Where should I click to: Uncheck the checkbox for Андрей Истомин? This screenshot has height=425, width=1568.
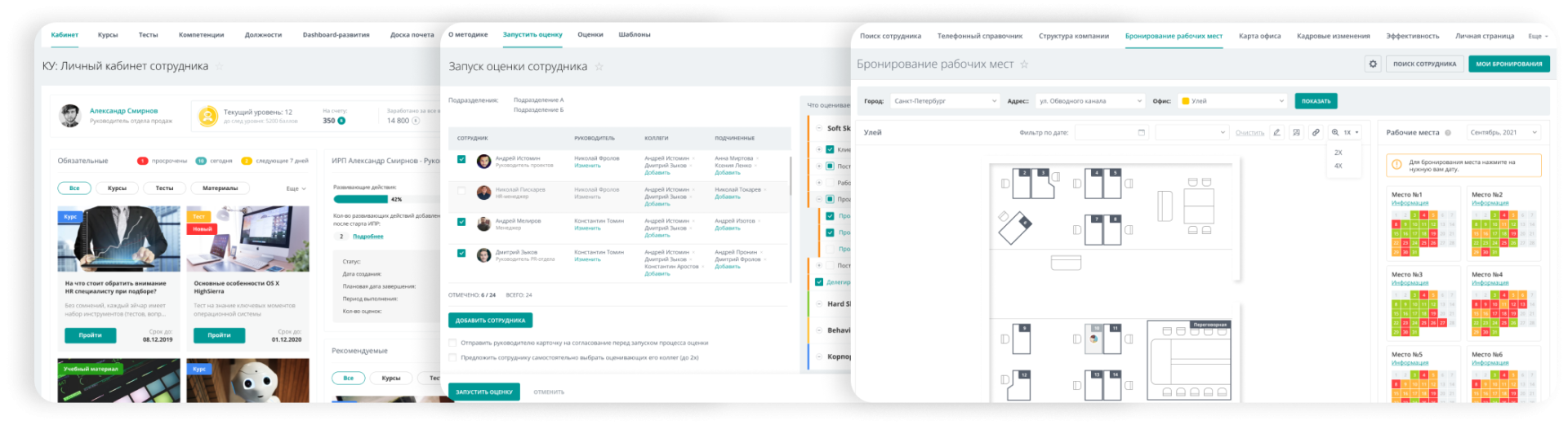point(461,159)
